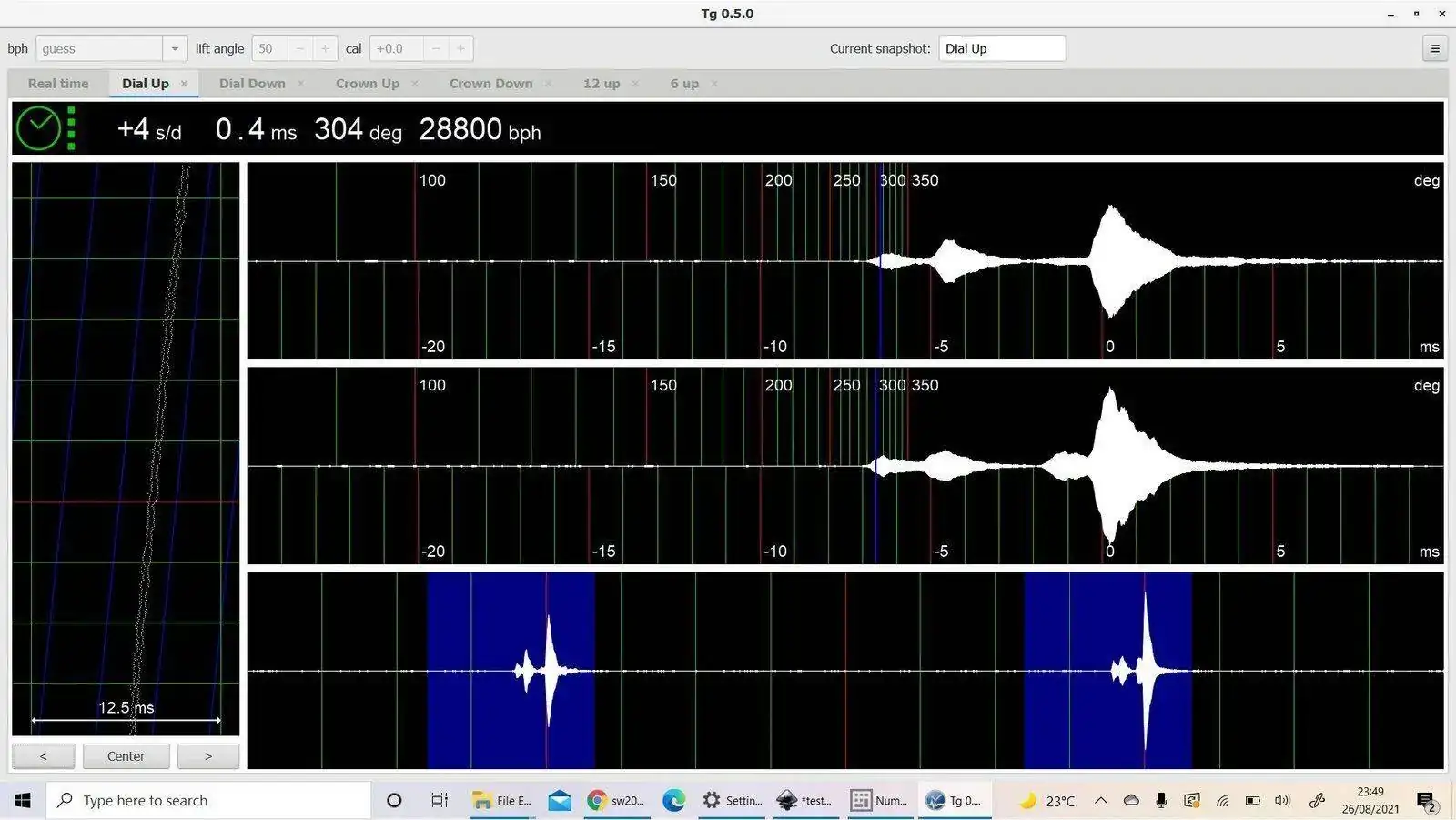Open the hamburger menu button
The width and height of the screenshot is (1456, 820).
(1435, 49)
